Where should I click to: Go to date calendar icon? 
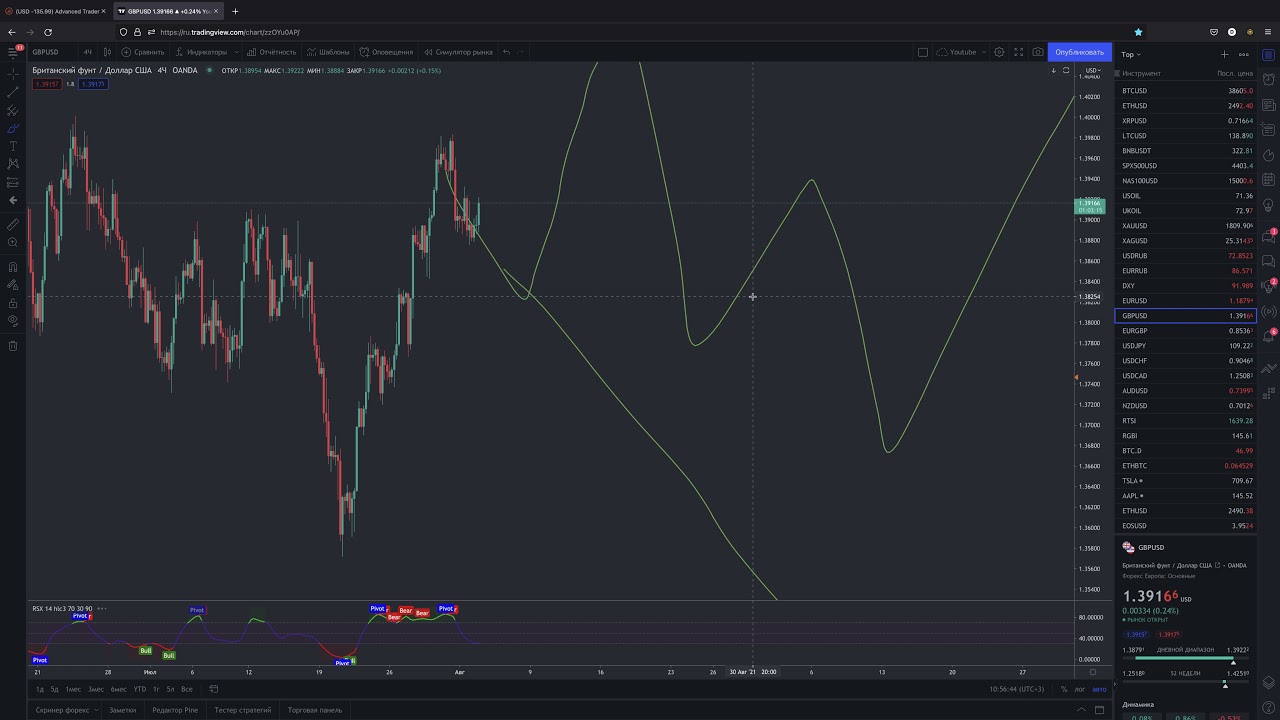click(213, 689)
